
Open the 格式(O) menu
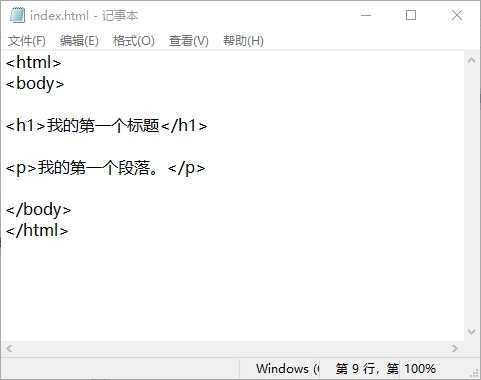134,41
